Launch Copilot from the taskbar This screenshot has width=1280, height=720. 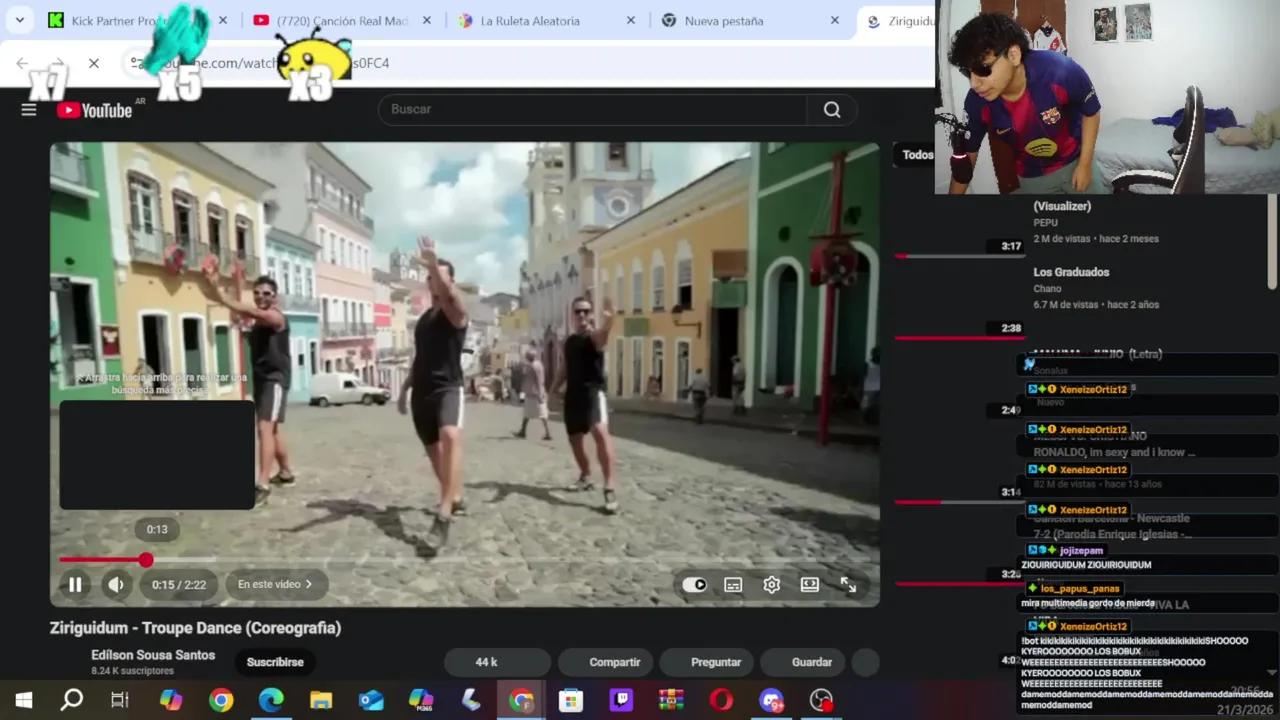click(x=171, y=700)
